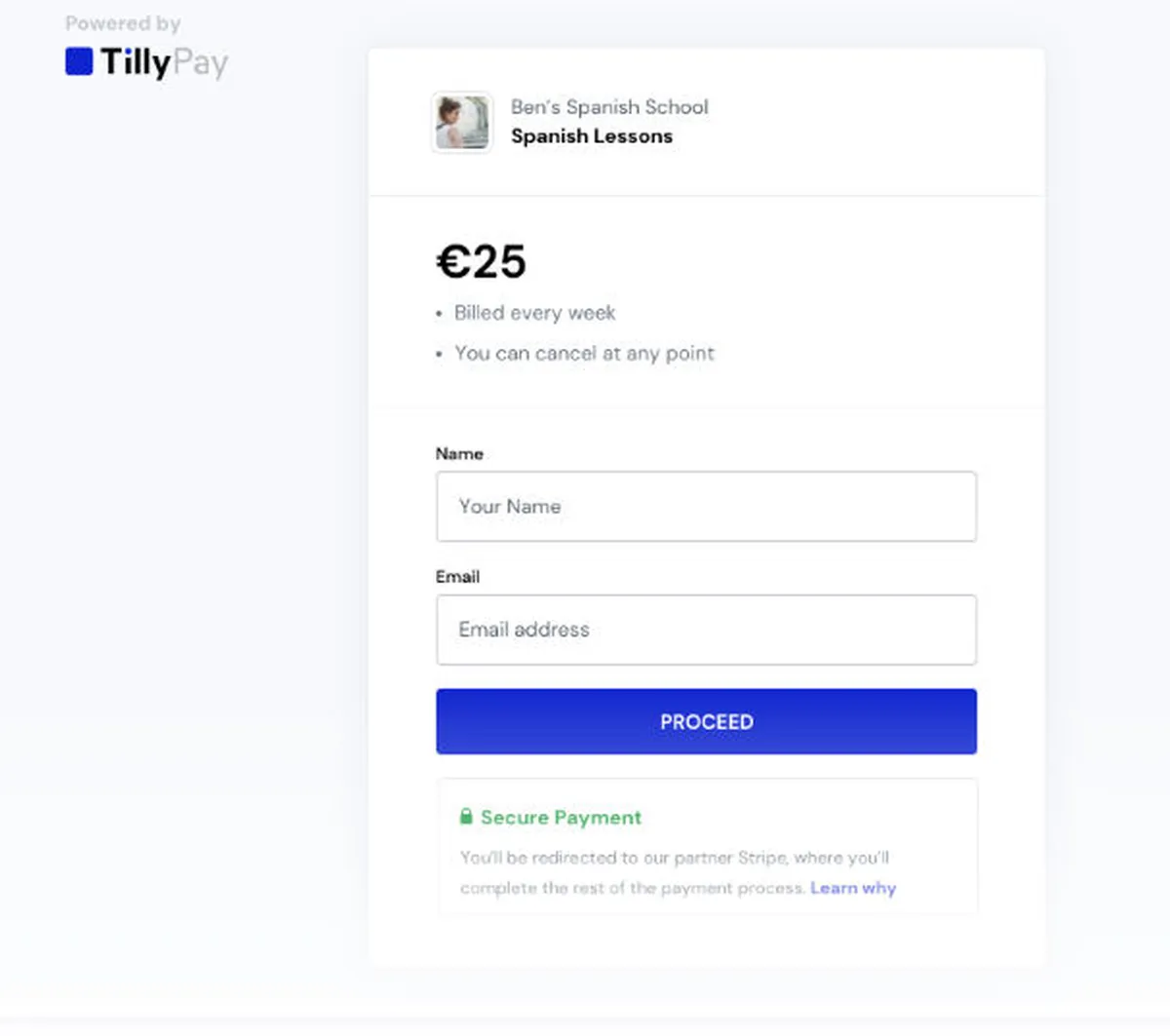Click the bullet before You can cancel
Screen dimensions: 1170x1036
(439, 355)
